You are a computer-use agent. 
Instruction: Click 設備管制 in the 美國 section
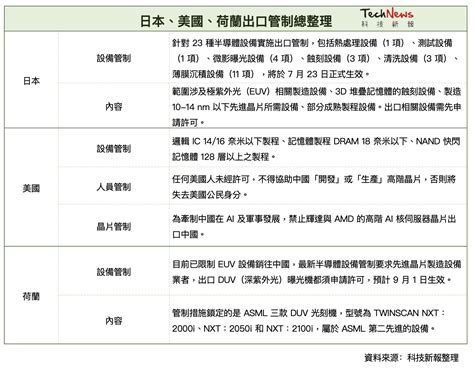[114, 149]
